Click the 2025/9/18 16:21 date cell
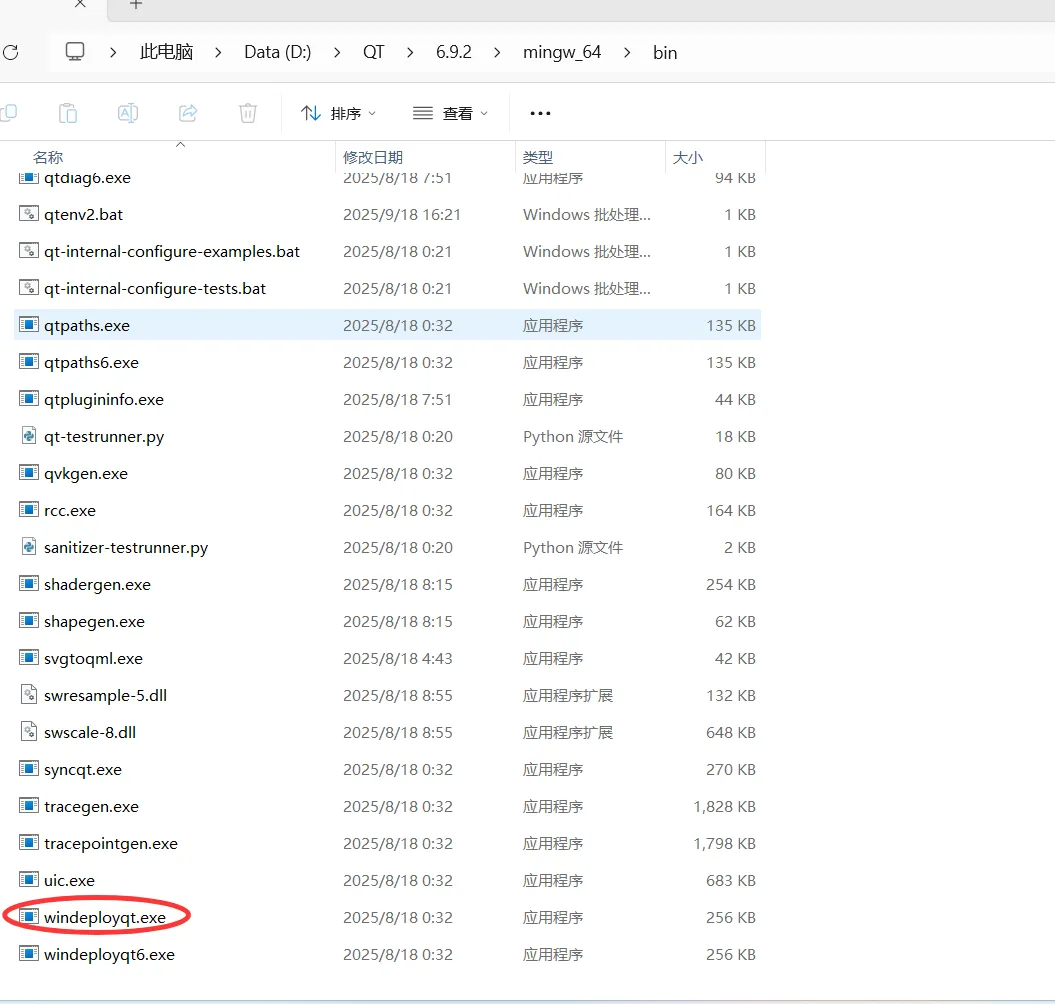The image size is (1055, 1004). coord(402,215)
